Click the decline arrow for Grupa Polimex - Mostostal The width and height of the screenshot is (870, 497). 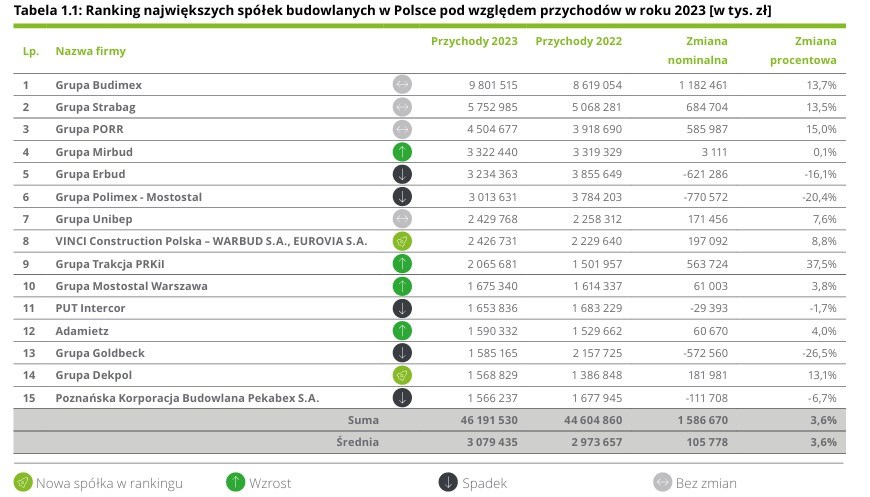point(402,196)
